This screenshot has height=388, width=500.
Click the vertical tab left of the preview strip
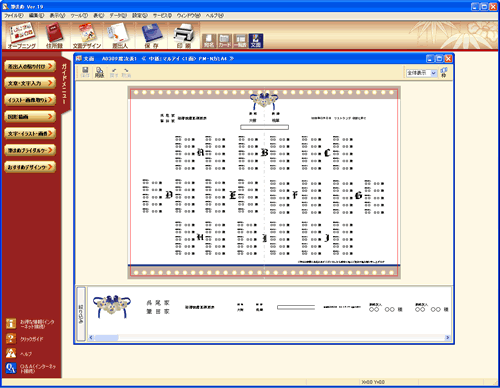[81, 313]
